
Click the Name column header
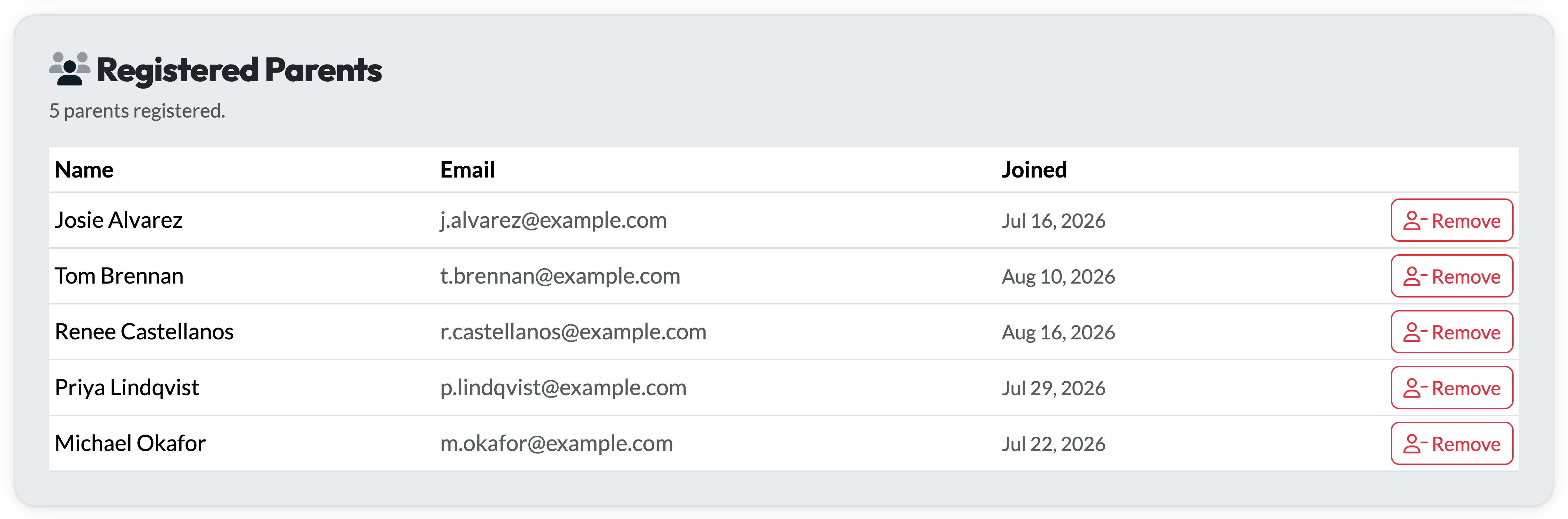(84, 170)
